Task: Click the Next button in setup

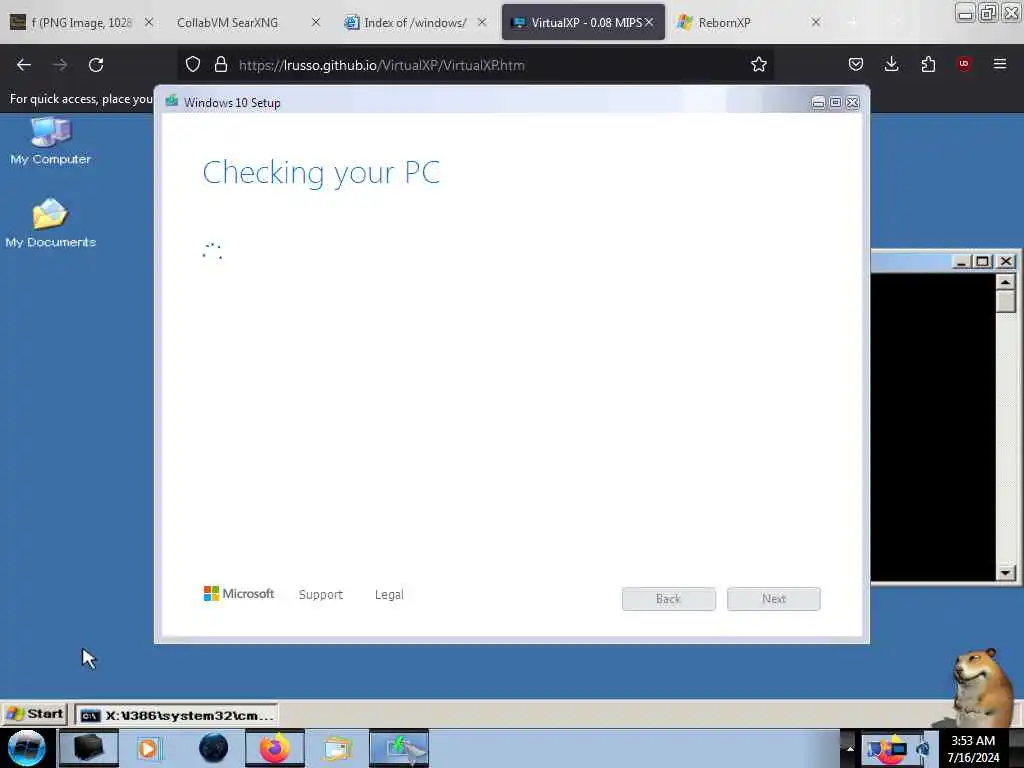Action: [x=773, y=599]
